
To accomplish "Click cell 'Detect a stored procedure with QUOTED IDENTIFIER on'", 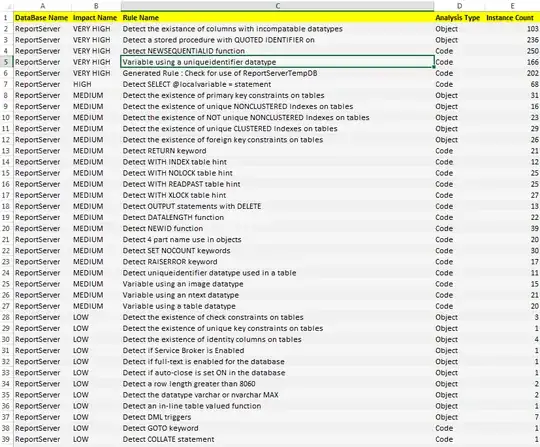I will 277,40.
